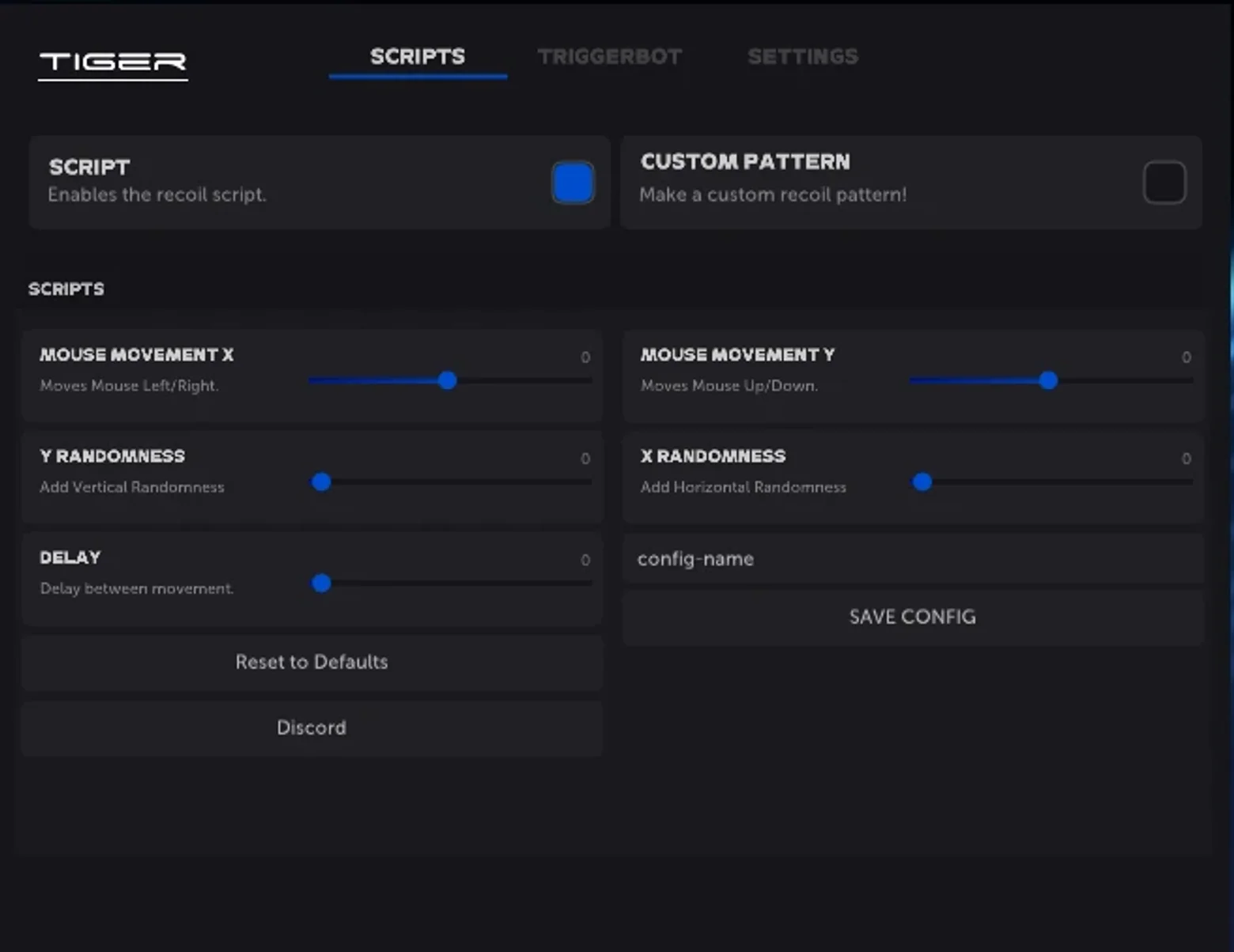Viewport: 1234px width, 952px height.
Task: Click the SAVE CONFIG button
Action: pyautogui.click(x=913, y=617)
